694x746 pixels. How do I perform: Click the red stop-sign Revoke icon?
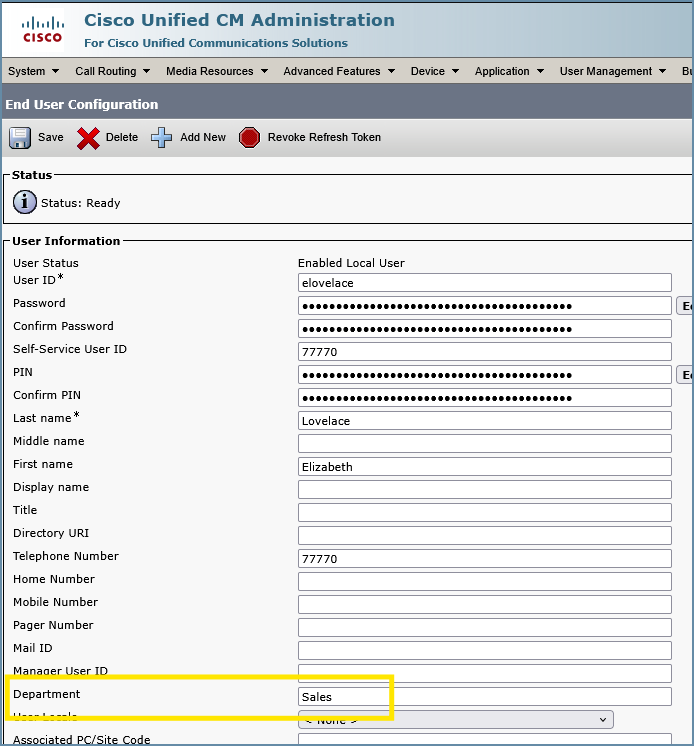(x=249, y=137)
